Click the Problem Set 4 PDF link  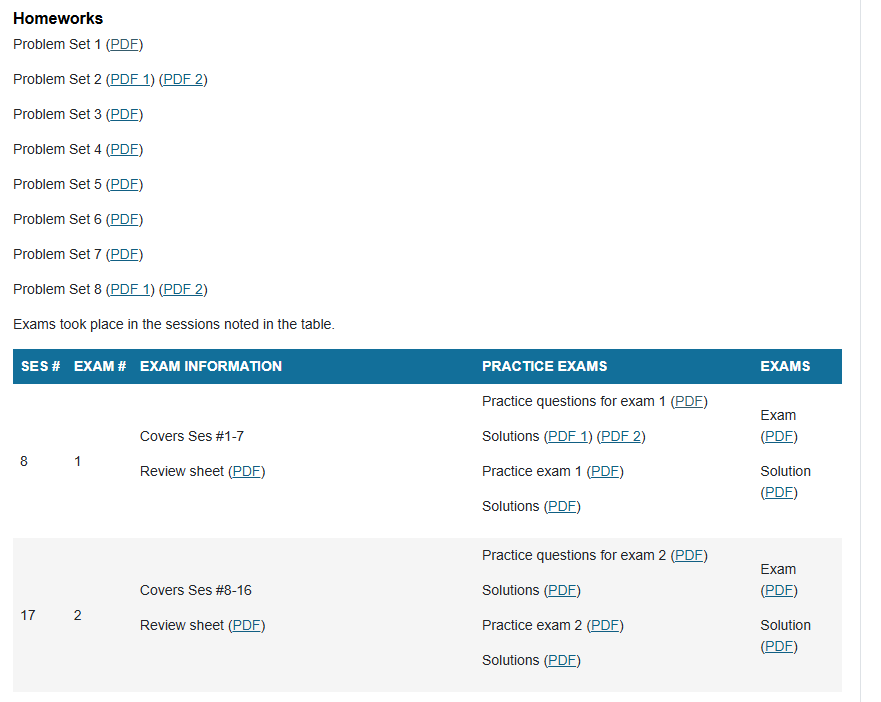coord(124,149)
